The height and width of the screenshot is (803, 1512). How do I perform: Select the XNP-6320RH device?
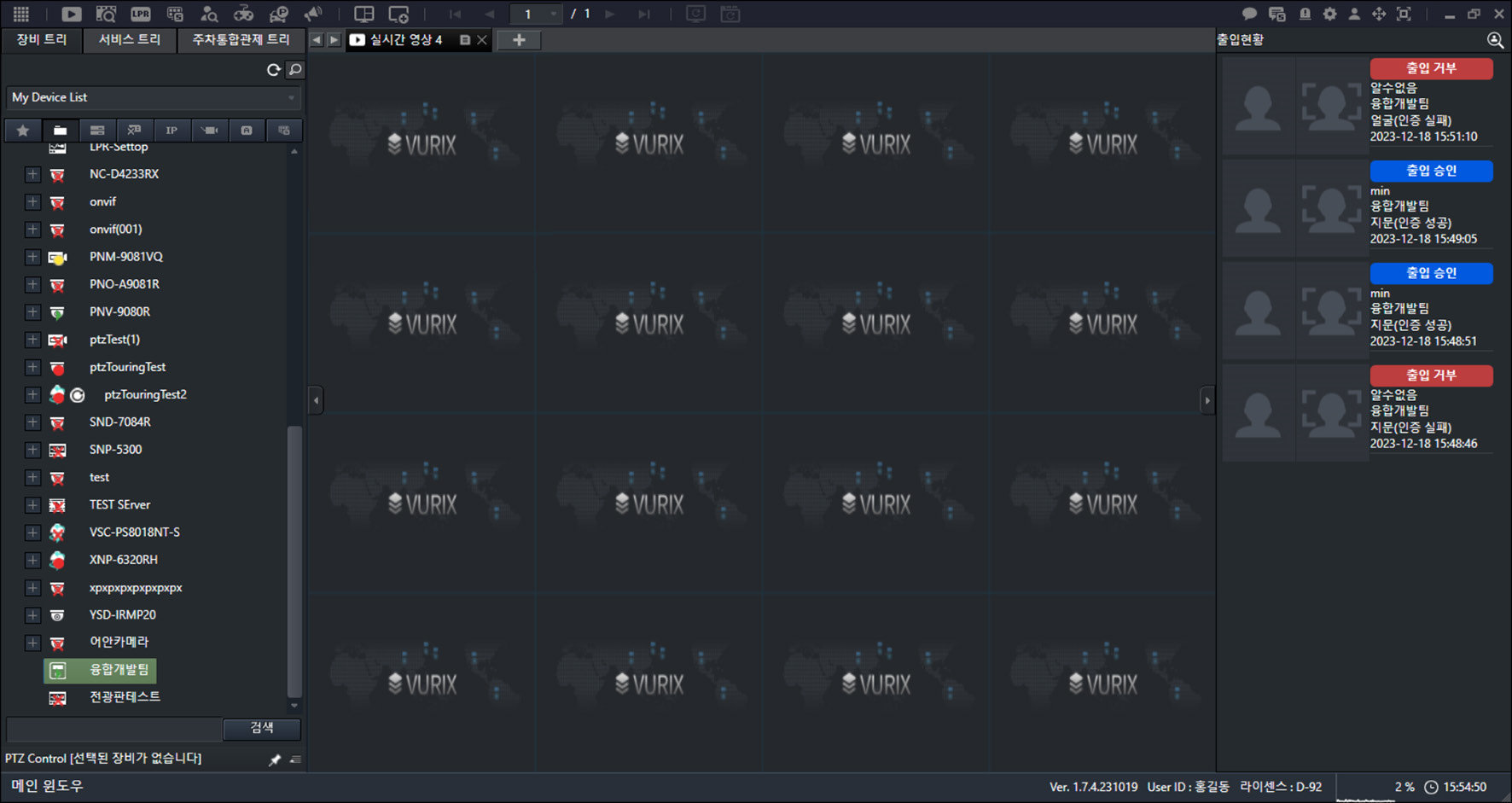[x=124, y=560]
